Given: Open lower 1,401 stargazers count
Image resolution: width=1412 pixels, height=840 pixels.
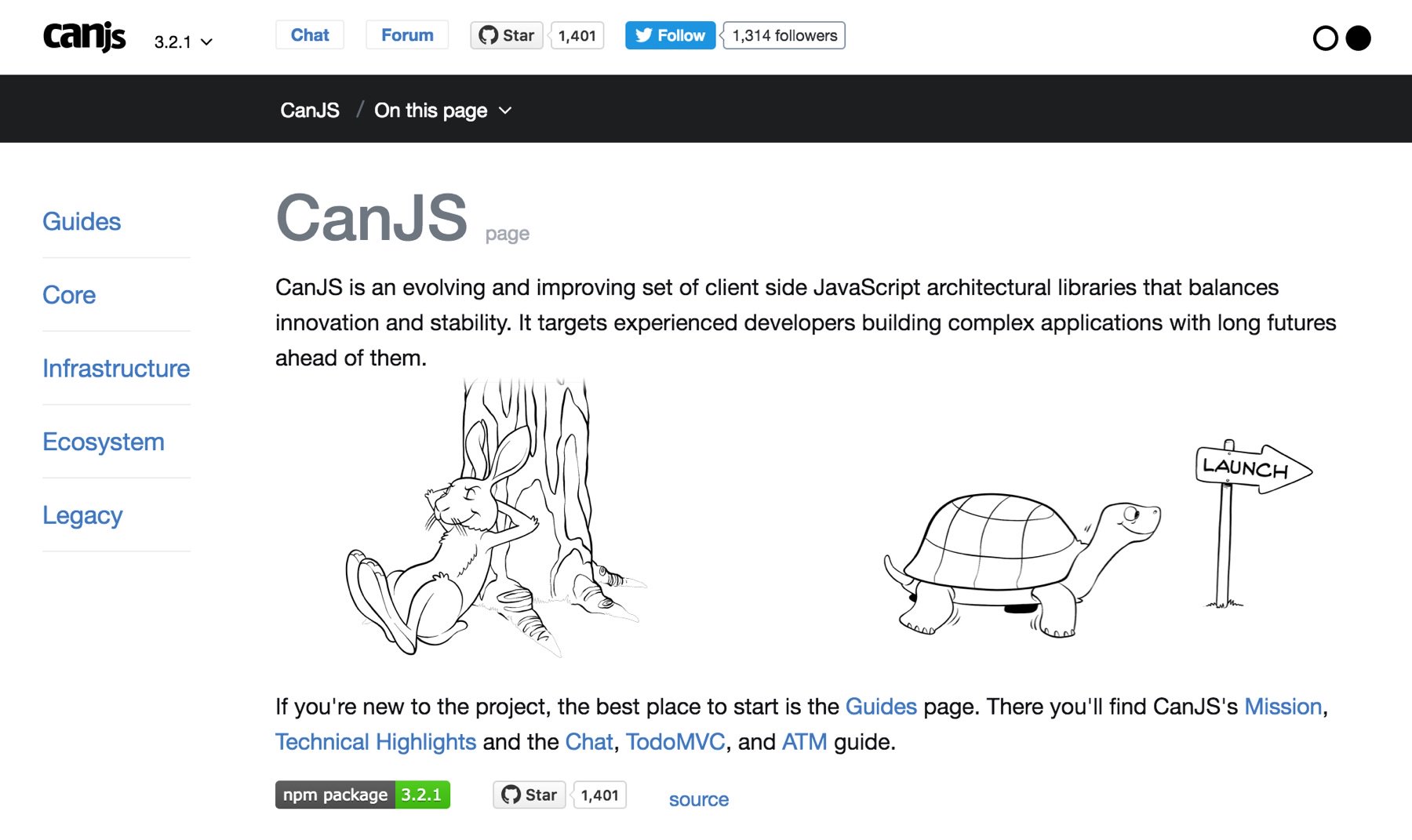Looking at the screenshot, I should tap(600, 795).
